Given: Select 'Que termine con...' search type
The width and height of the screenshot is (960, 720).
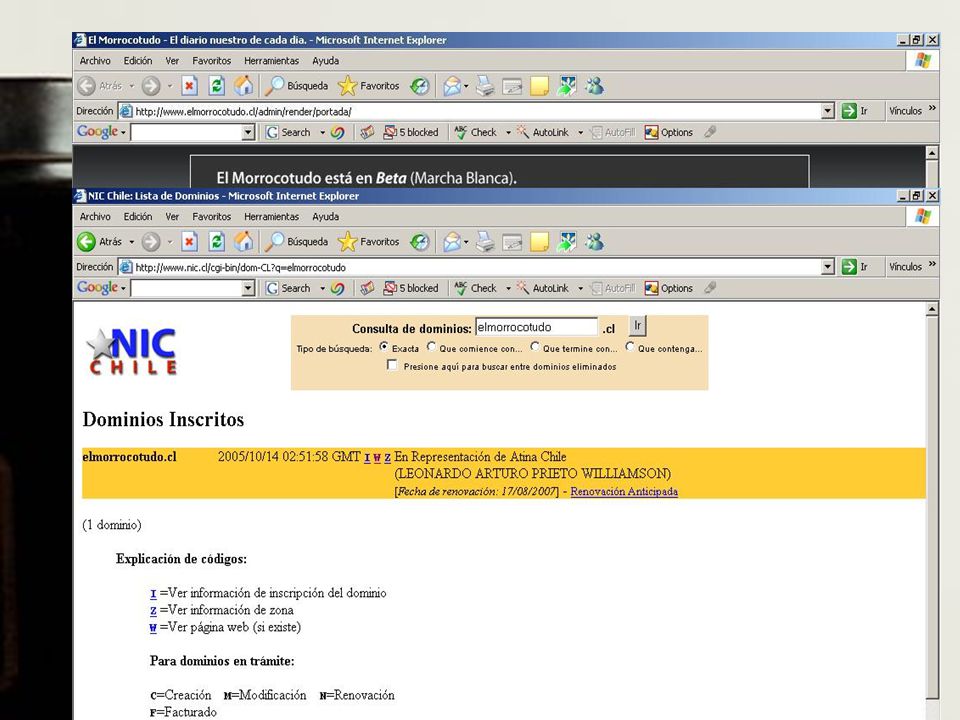Looking at the screenshot, I should tap(535, 347).
